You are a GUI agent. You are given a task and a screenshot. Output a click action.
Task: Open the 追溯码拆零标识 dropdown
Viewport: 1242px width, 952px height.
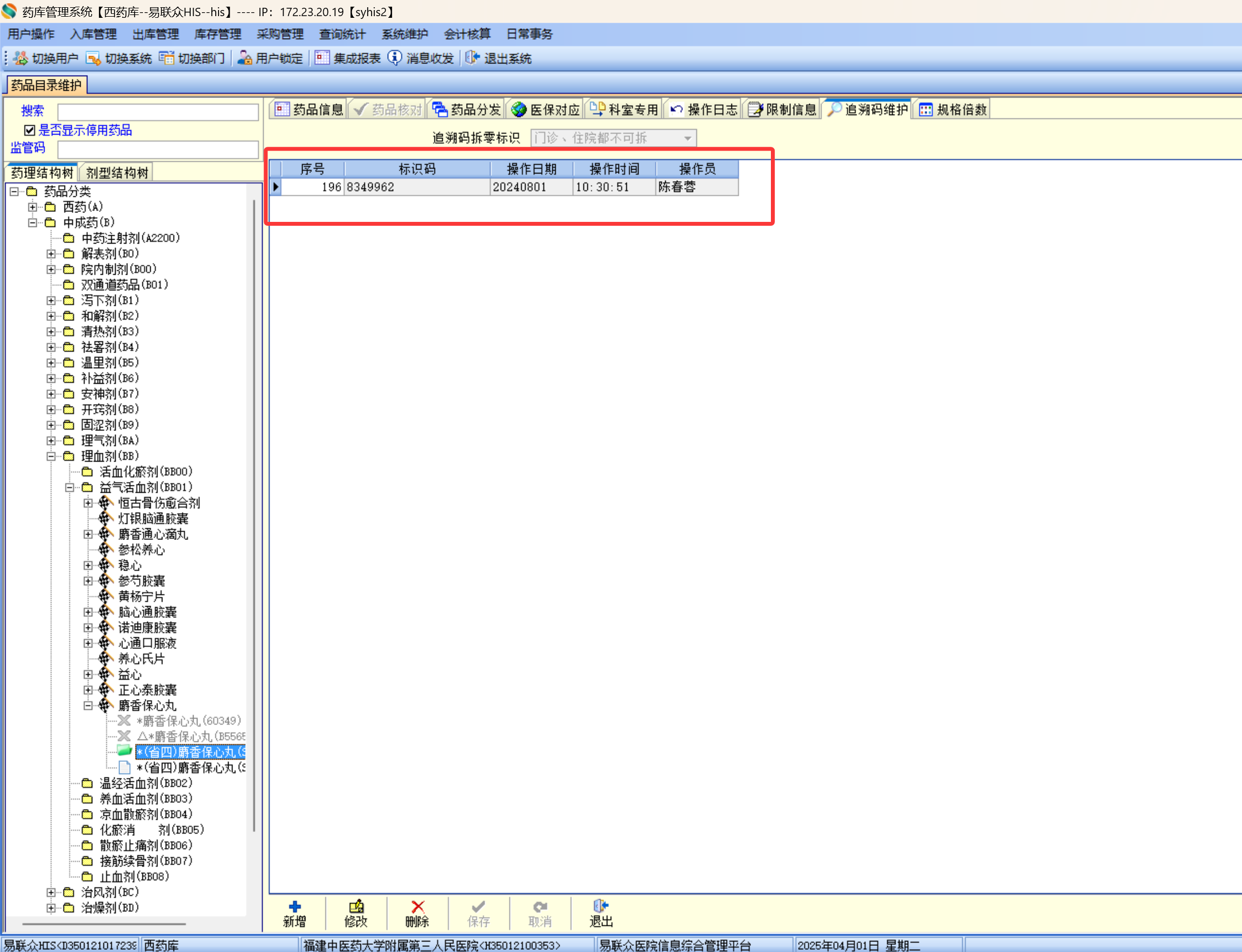pos(687,138)
